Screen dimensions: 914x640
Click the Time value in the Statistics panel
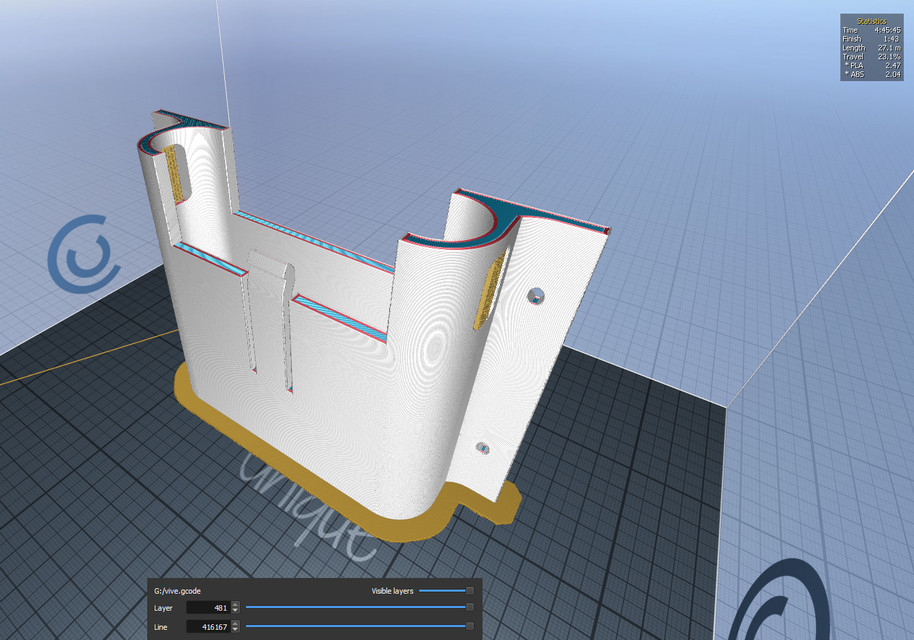pos(887,29)
